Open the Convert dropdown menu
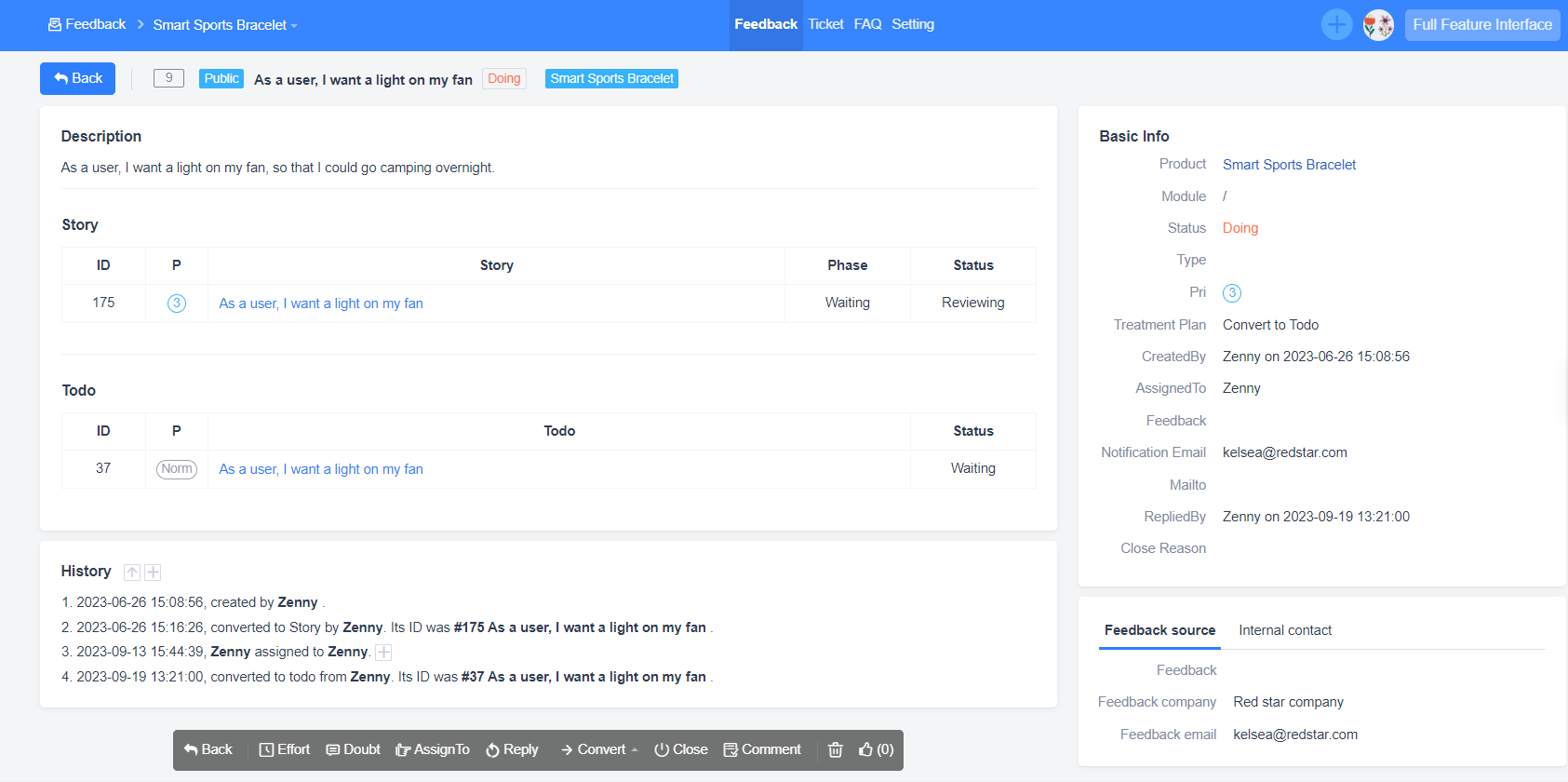 pyautogui.click(x=598, y=750)
